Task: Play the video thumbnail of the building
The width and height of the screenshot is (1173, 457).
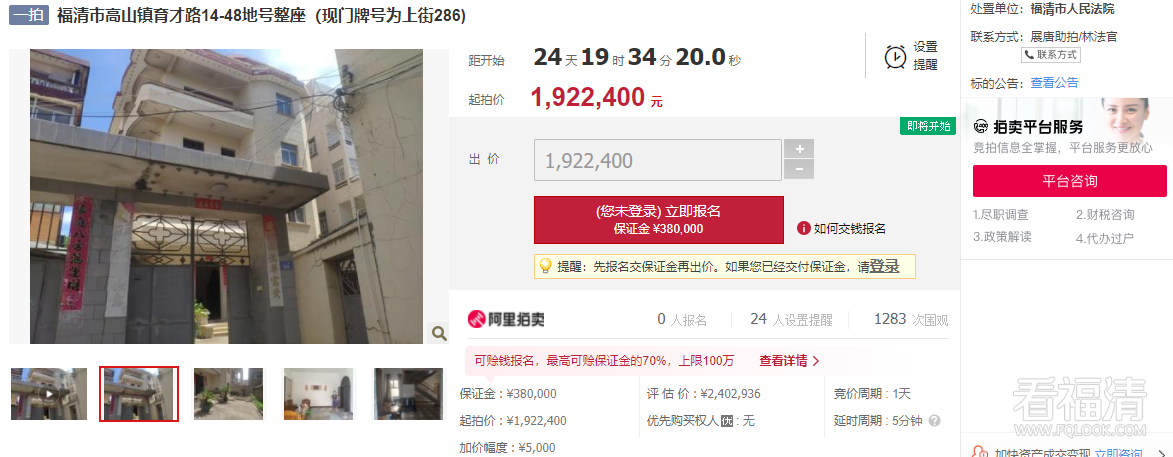Action: [49, 394]
